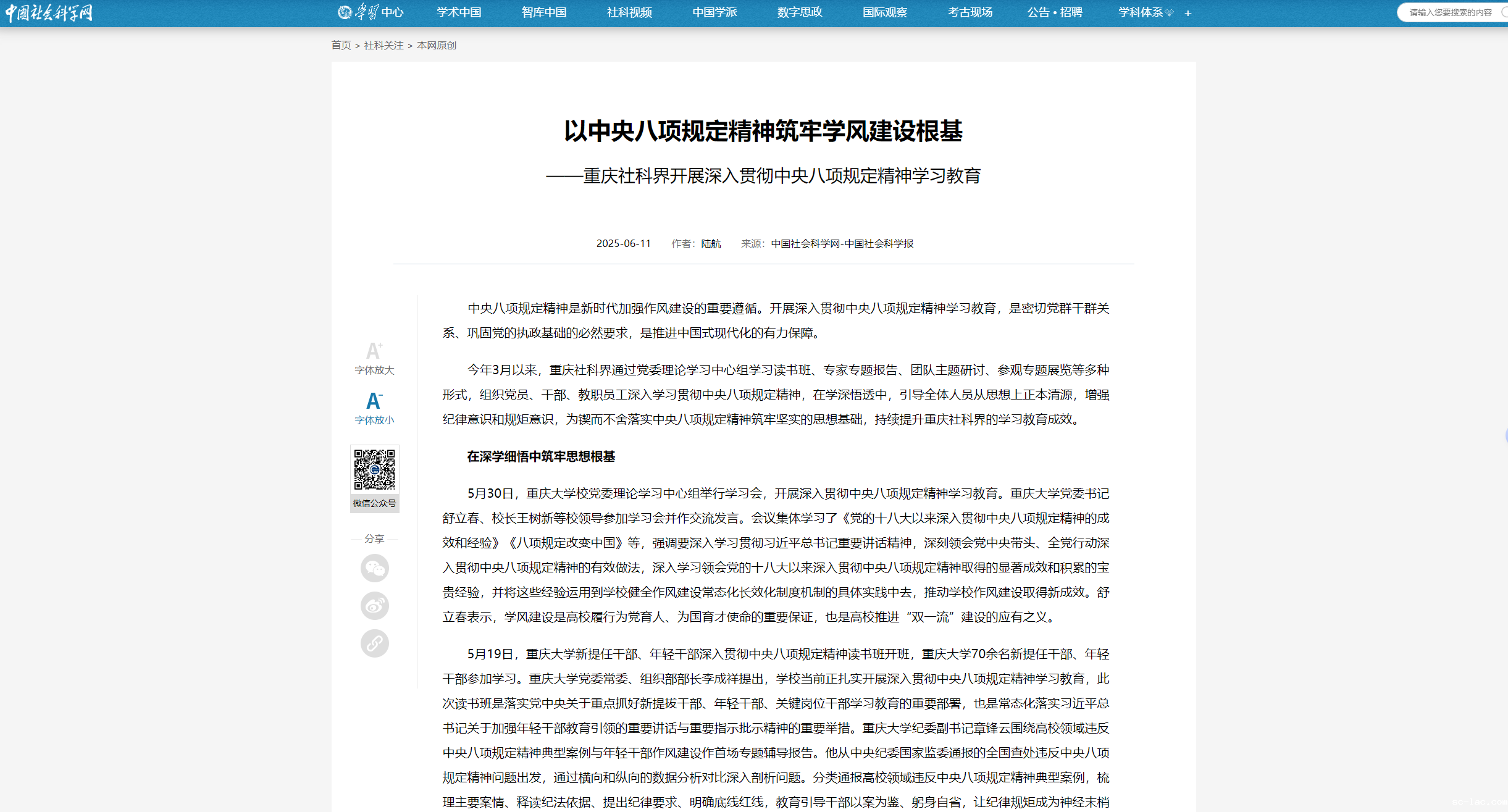Share article via WeChat icon
Image resolution: width=1508 pixels, height=812 pixels.
click(x=374, y=568)
